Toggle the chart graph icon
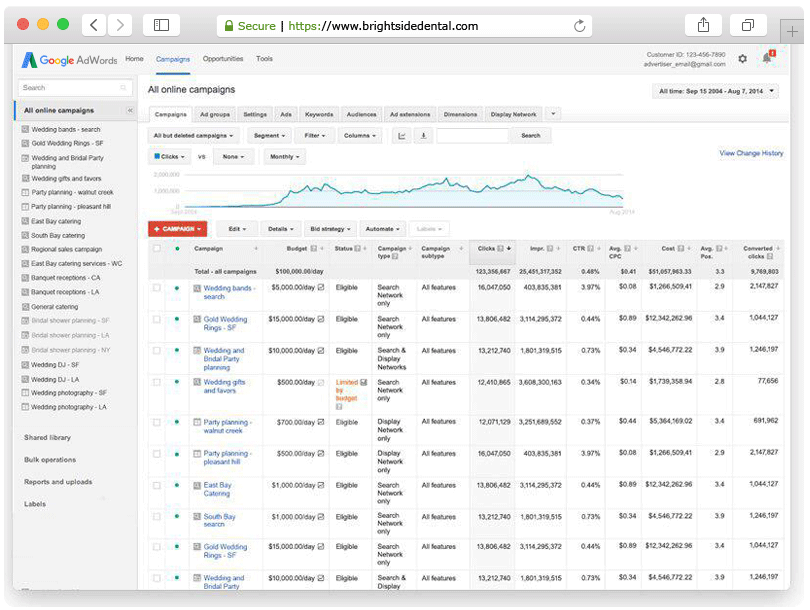810x610 pixels. tap(402, 136)
